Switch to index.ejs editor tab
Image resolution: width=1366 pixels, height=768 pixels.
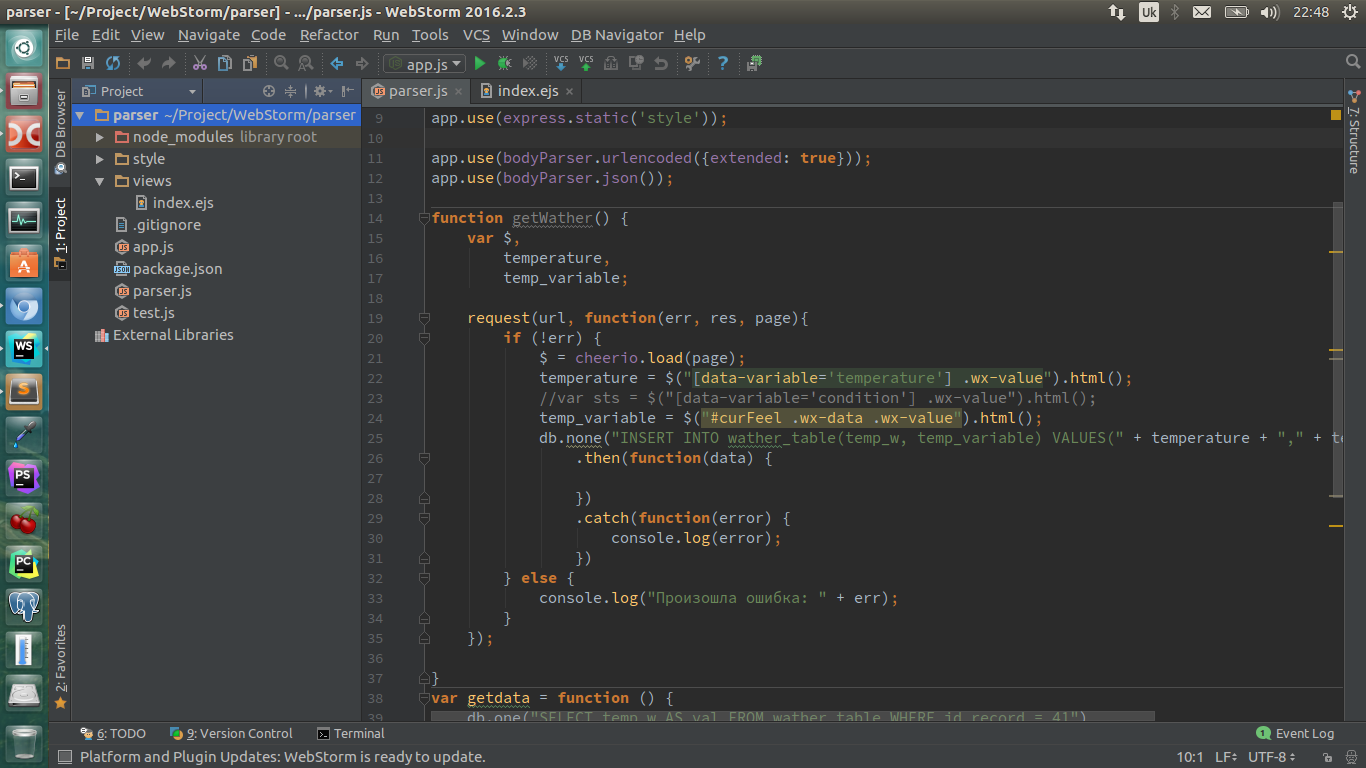click(x=527, y=91)
